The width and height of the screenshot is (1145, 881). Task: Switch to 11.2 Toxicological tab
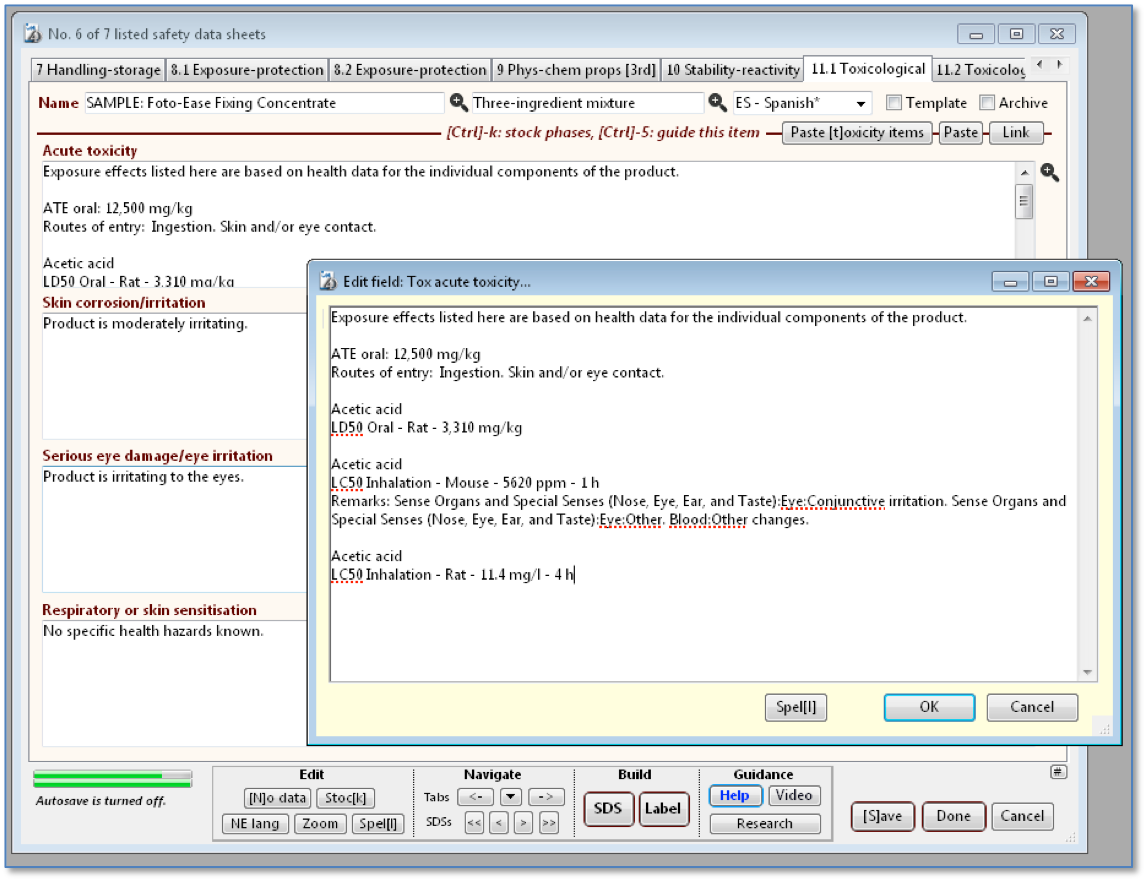[x=980, y=70]
